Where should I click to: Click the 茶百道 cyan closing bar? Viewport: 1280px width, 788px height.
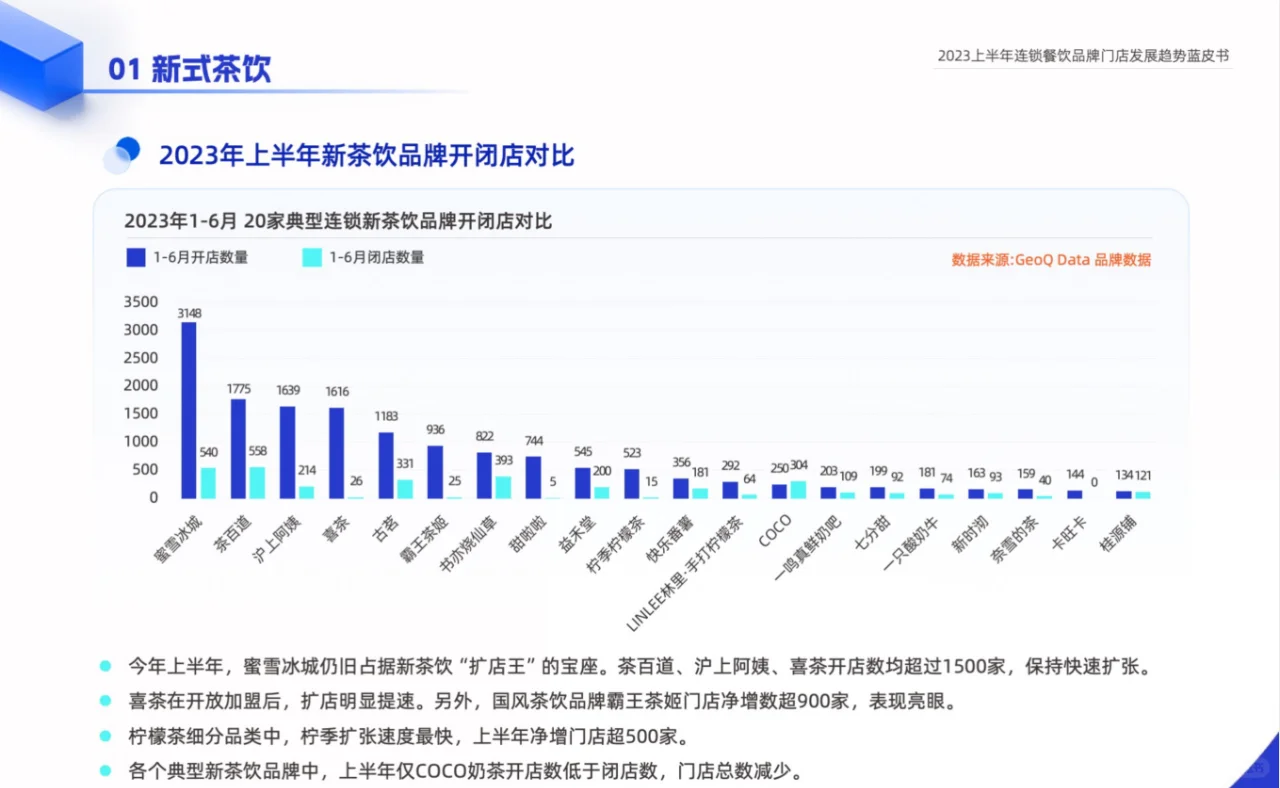click(x=257, y=482)
